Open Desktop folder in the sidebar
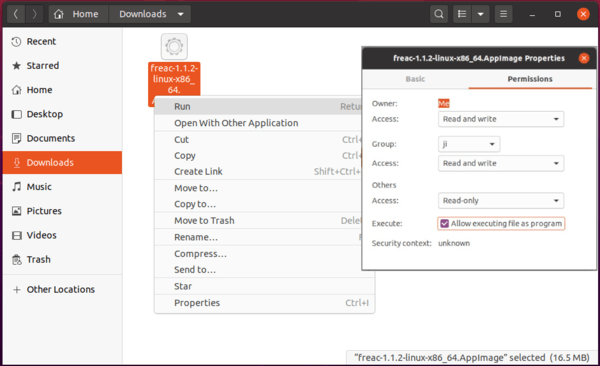 (x=62, y=114)
